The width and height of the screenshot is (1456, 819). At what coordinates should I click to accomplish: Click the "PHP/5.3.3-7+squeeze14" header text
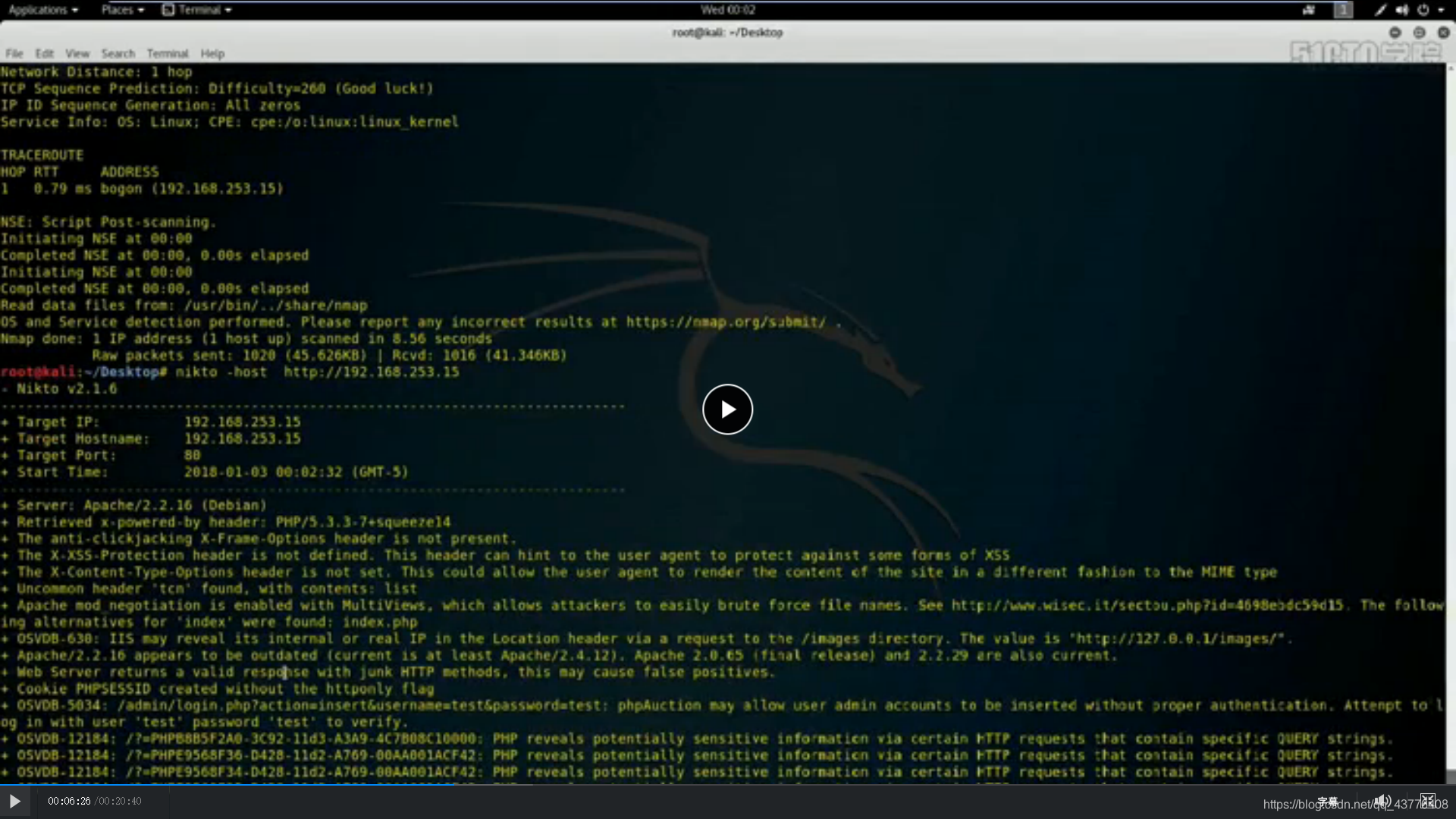pyautogui.click(x=363, y=522)
